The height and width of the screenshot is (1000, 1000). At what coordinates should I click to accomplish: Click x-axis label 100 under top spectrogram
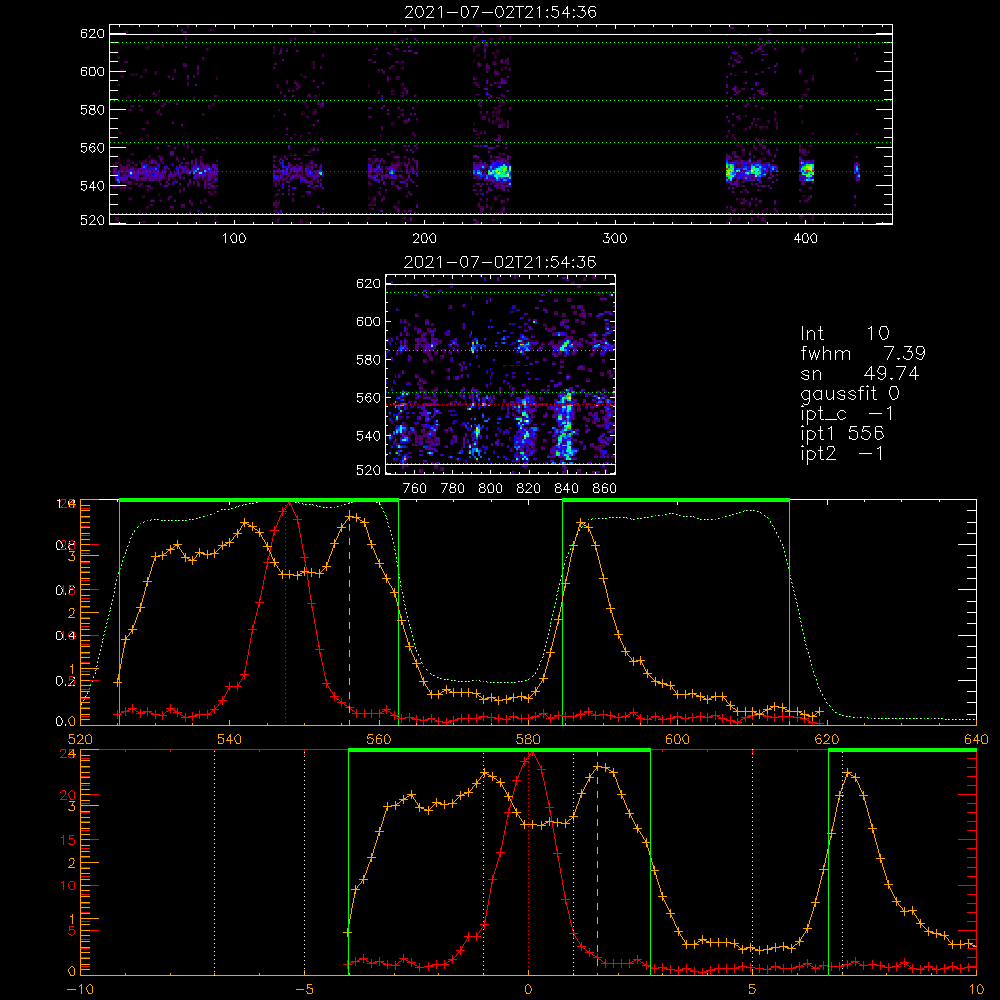click(x=234, y=239)
